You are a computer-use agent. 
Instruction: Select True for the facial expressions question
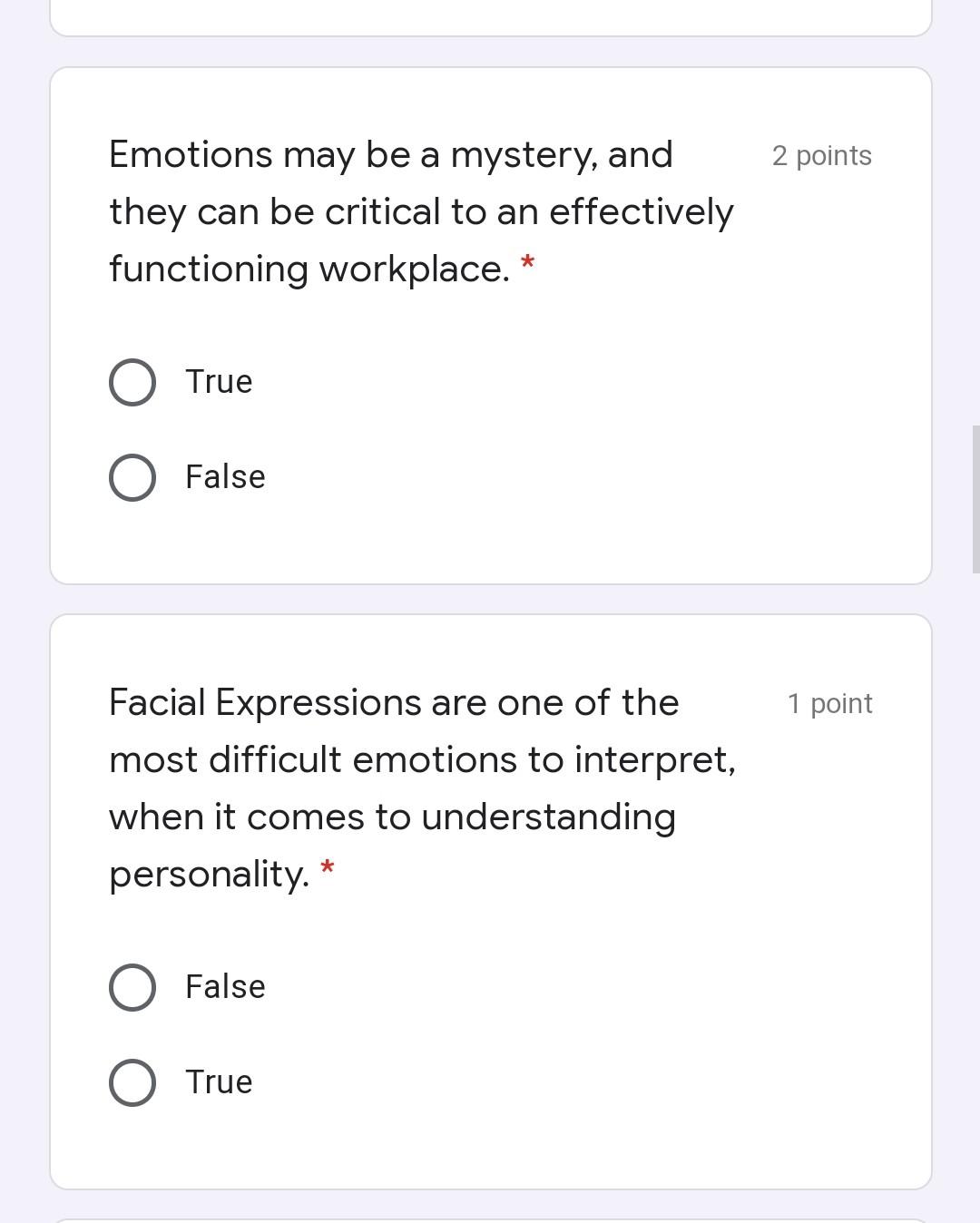[132, 1081]
